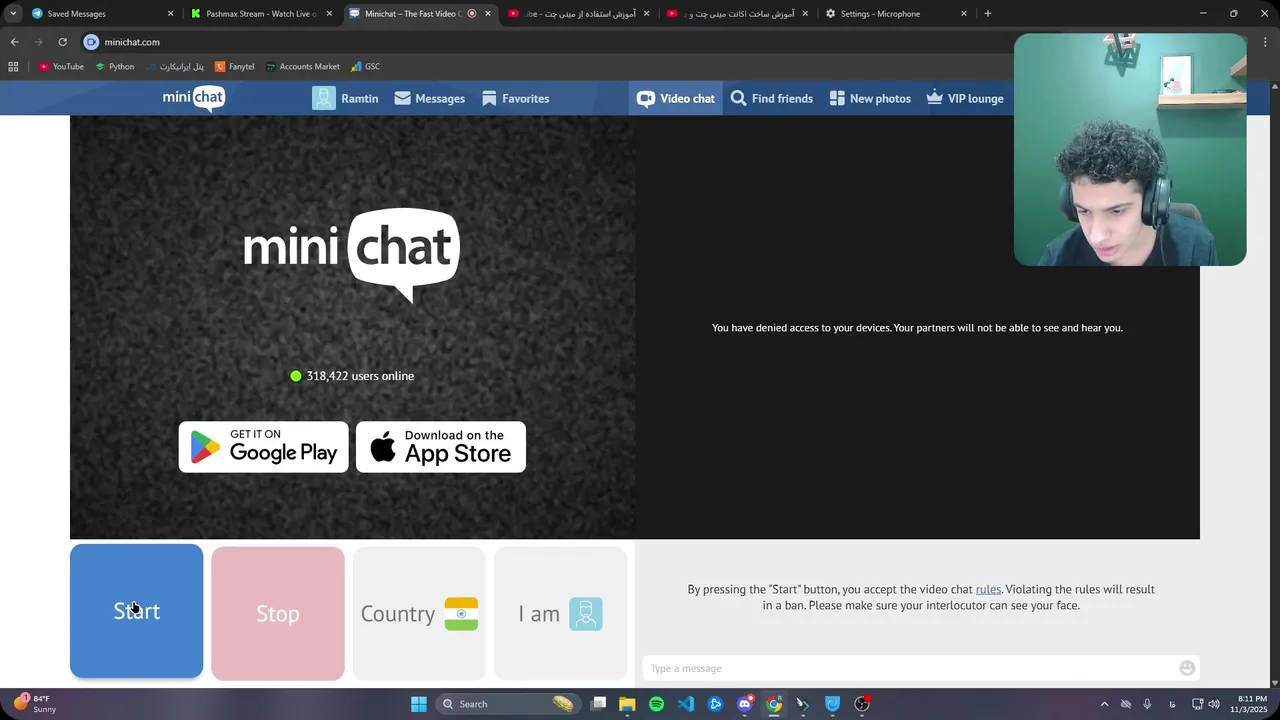1280x720 pixels.
Task: Click the Download on the App Store badge
Action: [441, 447]
